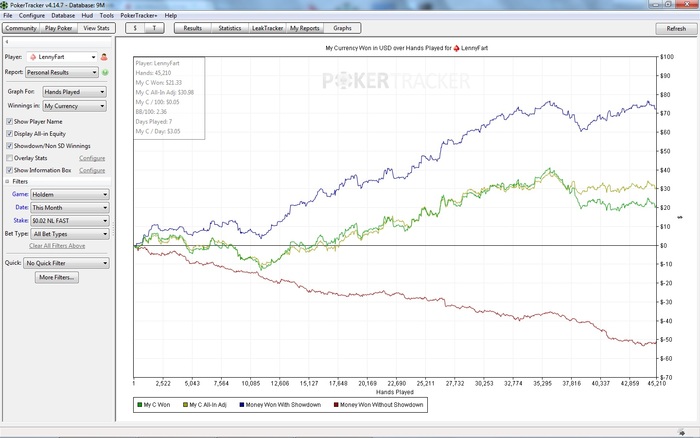This screenshot has height=438, width=700.
Task: Collapse the Filters section expander
Action: (7, 182)
